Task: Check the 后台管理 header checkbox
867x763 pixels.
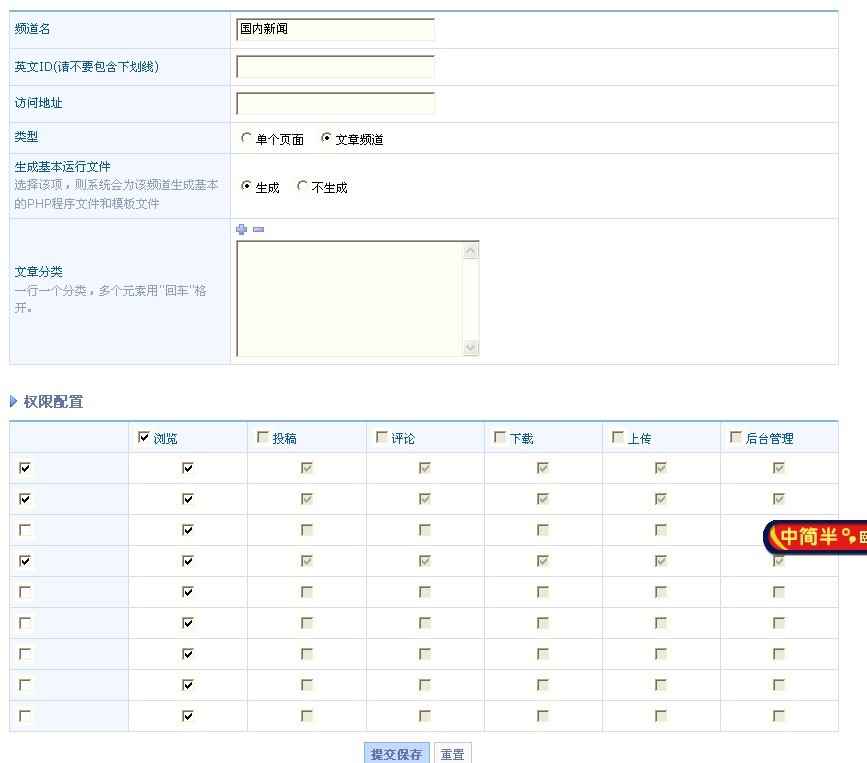Action: [x=735, y=437]
